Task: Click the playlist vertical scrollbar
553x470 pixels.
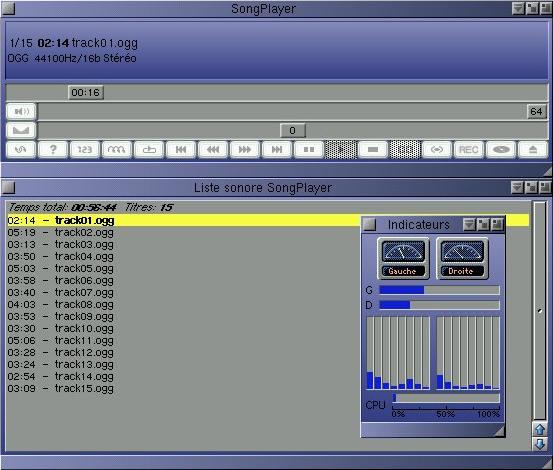Action: 540,311
